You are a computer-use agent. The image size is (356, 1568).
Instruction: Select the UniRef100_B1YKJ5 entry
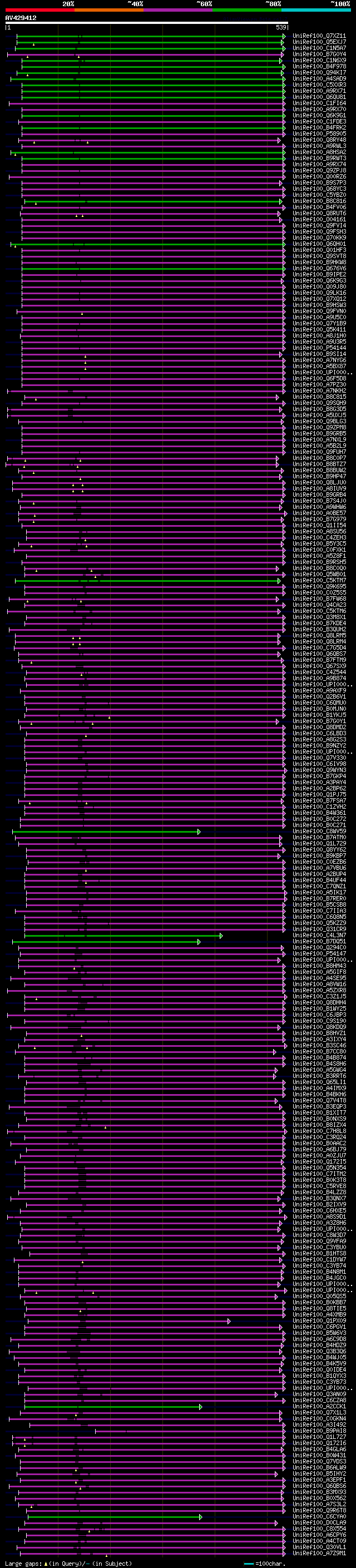pyautogui.click(x=319, y=715)
